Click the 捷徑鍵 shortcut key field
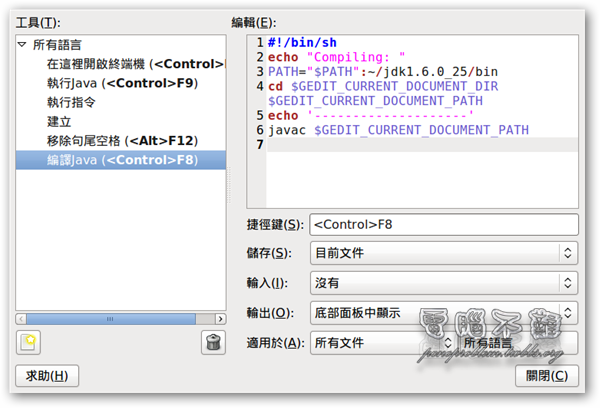 [x=443, y=225]
